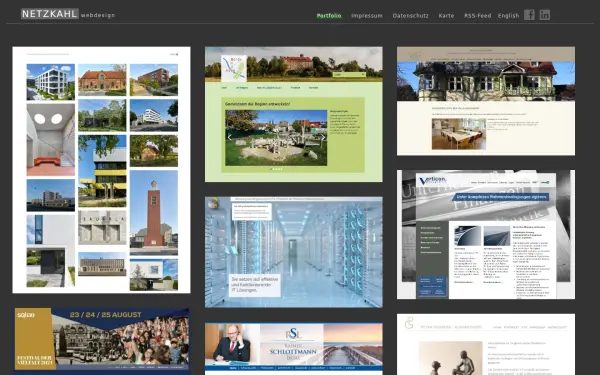Open the server room IT solutions thumbnail
The width and height of the screenshot is (600, 375).
pyautogui.click(x=293, y=252)
